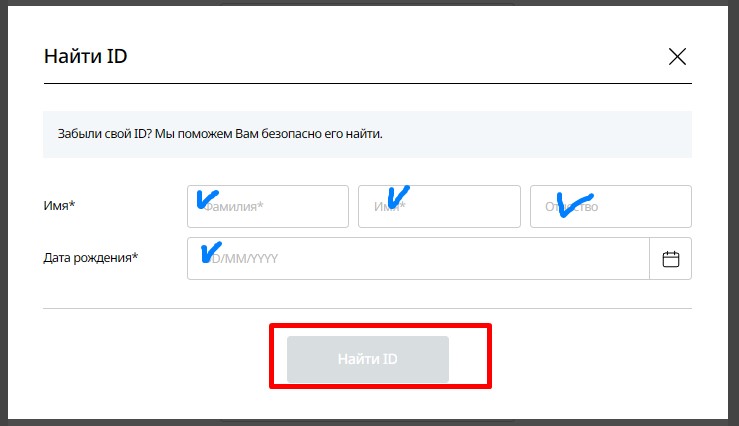Click the blue checkmark on Имя field
Viewport: 739px width, 426px height.
point(397,196)
